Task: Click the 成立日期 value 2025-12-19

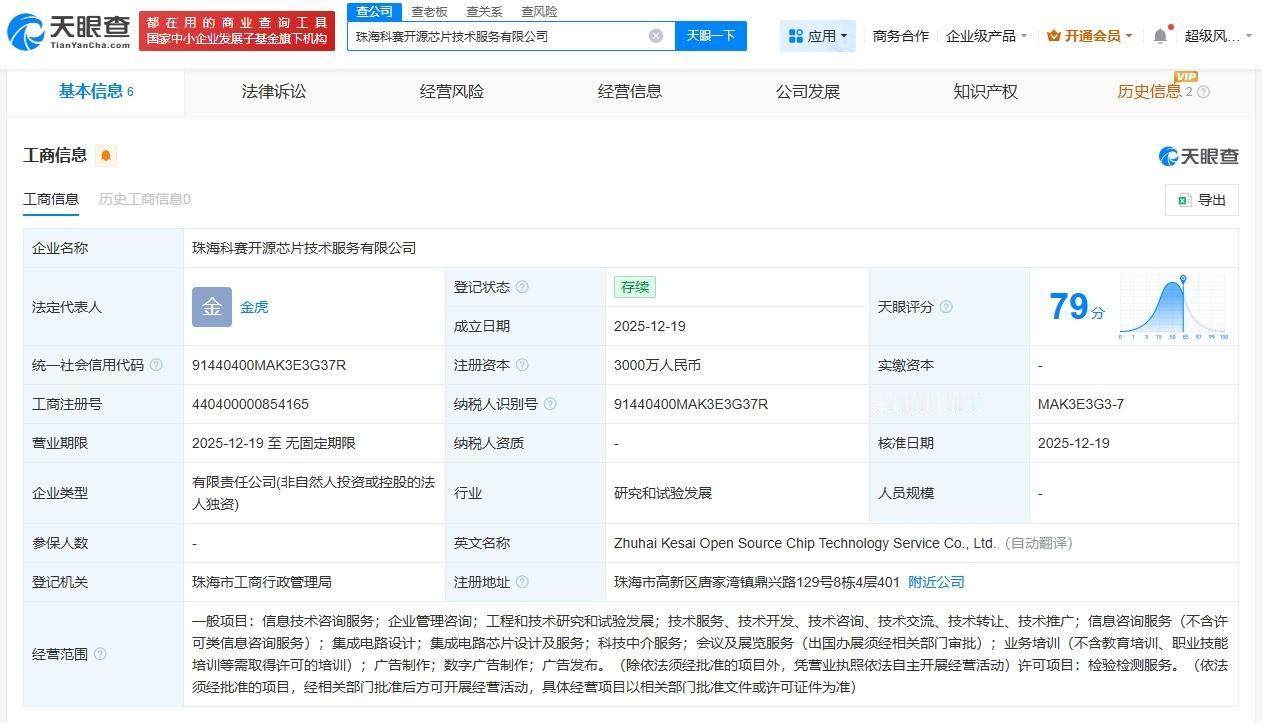Action: pyautogui.click(x=650, y=326)
